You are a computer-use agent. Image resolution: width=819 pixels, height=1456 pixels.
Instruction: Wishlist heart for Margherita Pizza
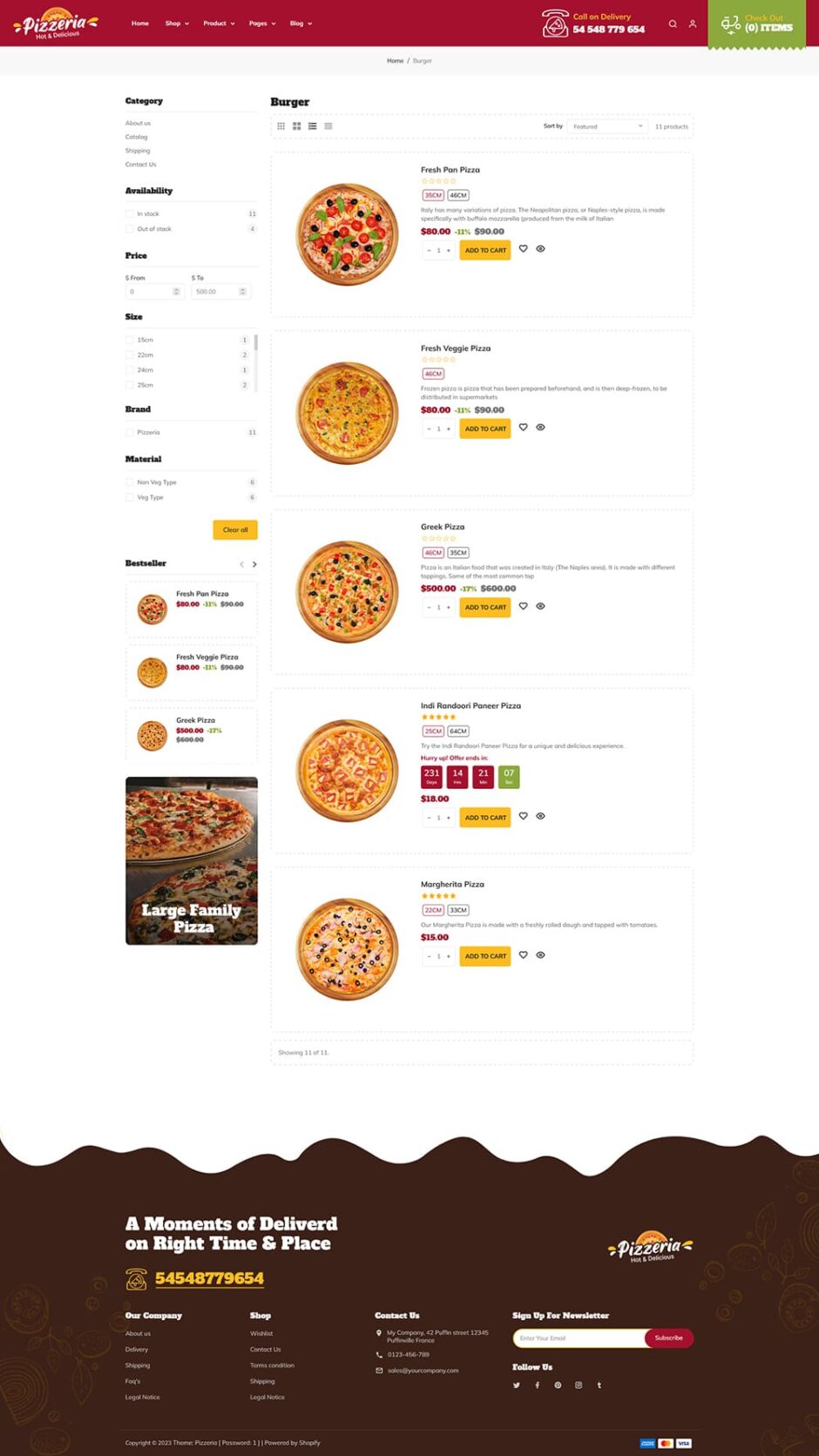point(523,955)
